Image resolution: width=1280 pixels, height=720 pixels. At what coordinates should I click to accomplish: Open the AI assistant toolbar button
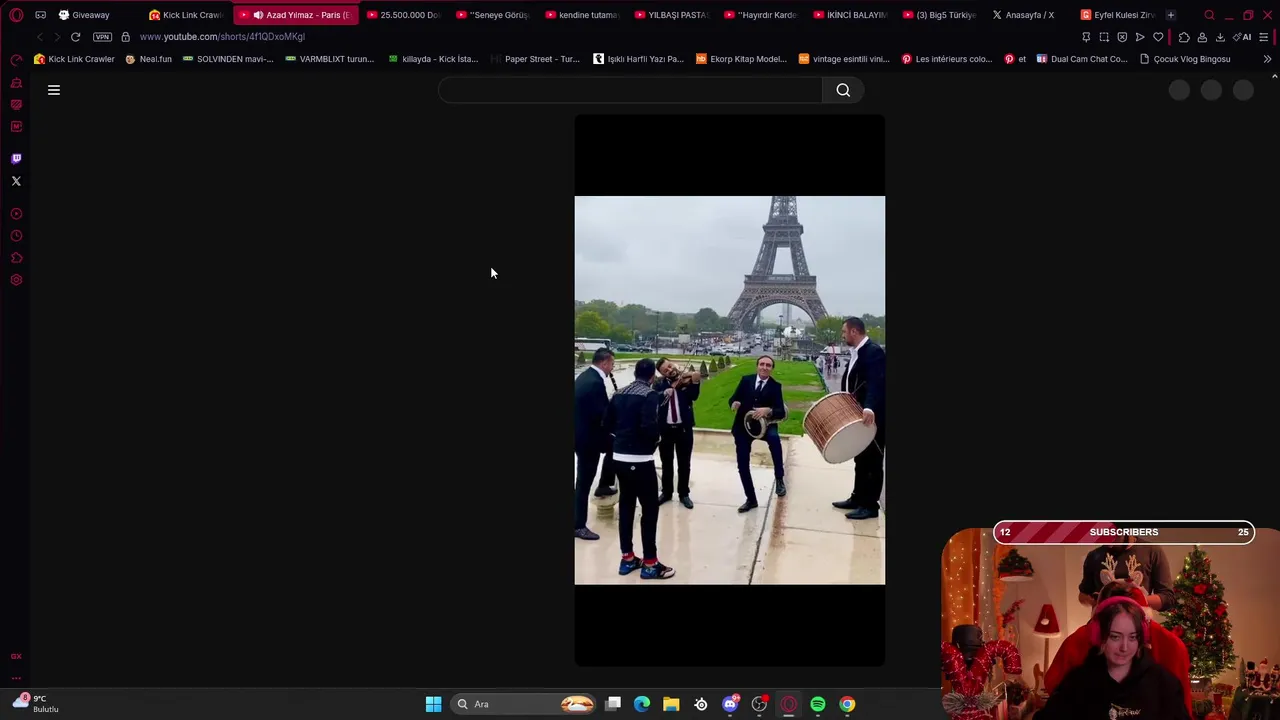click(x=1243, y=37)
